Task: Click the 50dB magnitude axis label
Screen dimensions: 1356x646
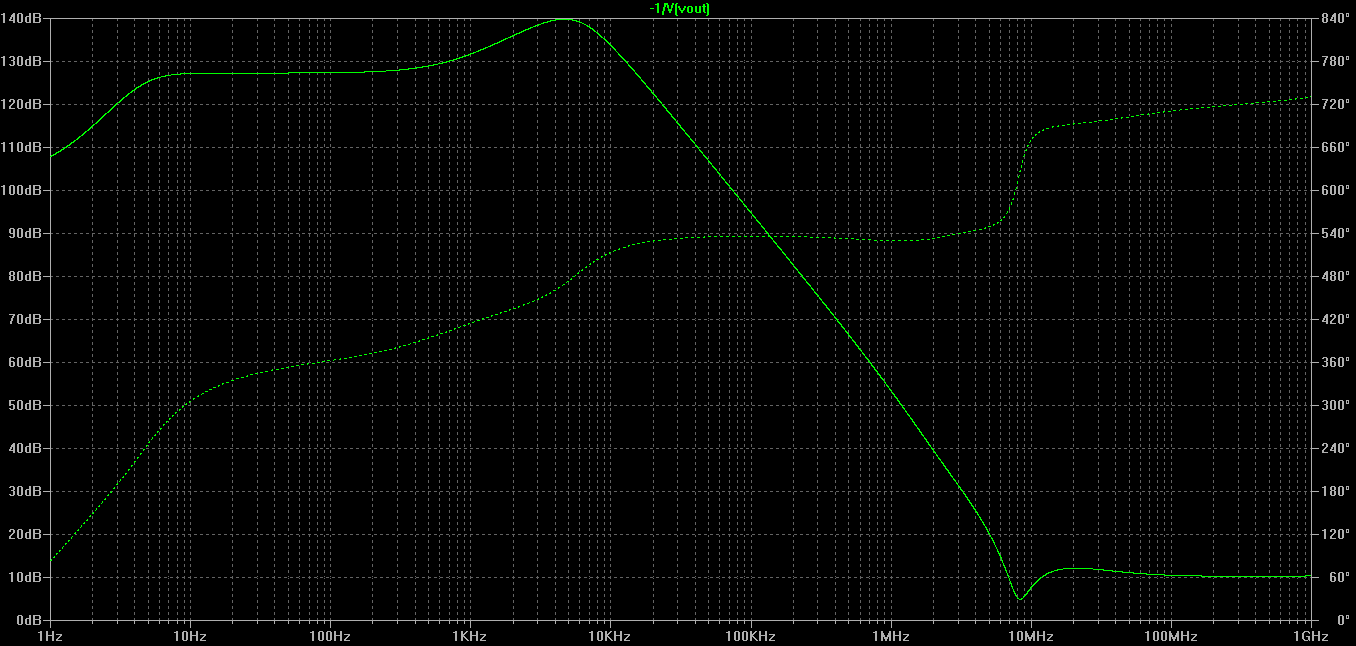Action: click(x=26, y=405)
